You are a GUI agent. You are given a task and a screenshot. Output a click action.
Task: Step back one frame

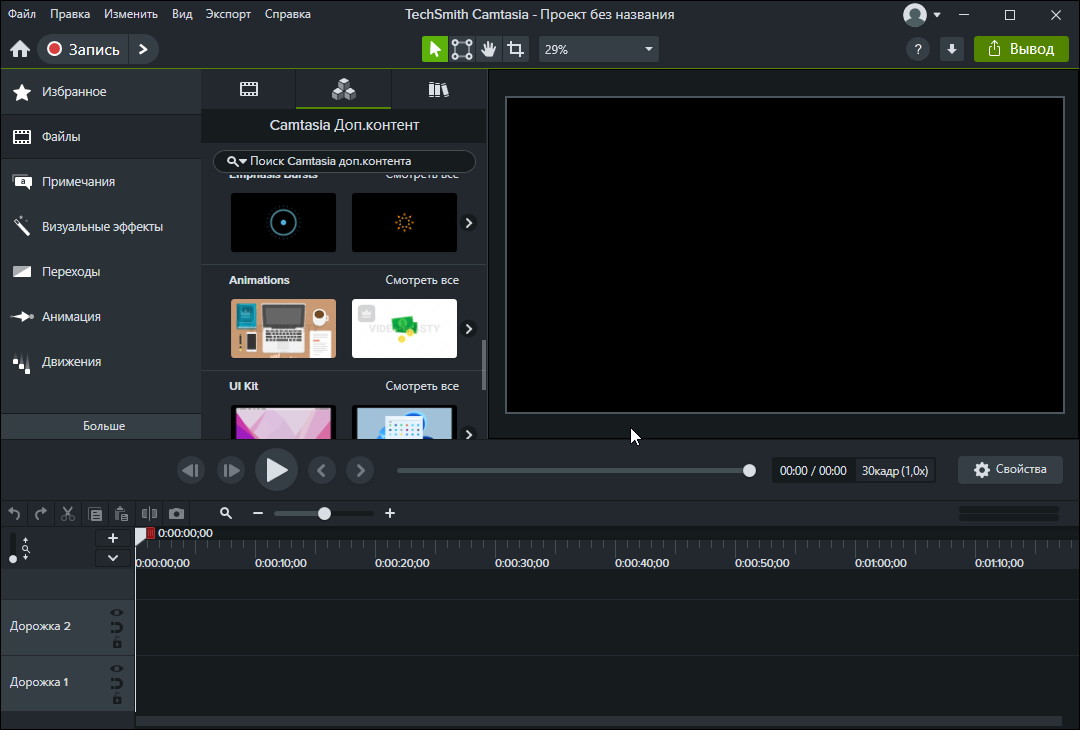pos(191,470)
